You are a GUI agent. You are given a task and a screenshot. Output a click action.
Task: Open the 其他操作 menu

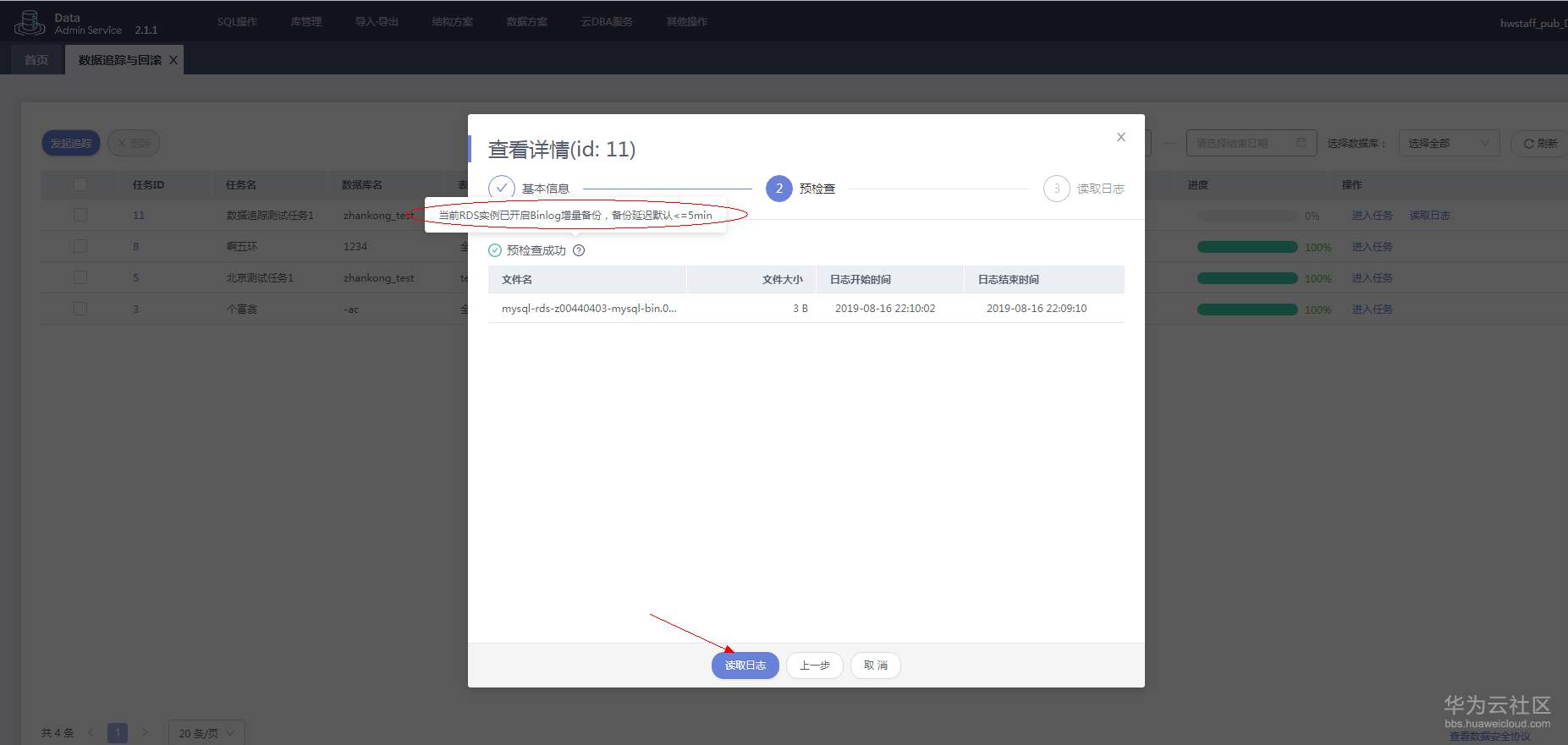coord(687,21)
